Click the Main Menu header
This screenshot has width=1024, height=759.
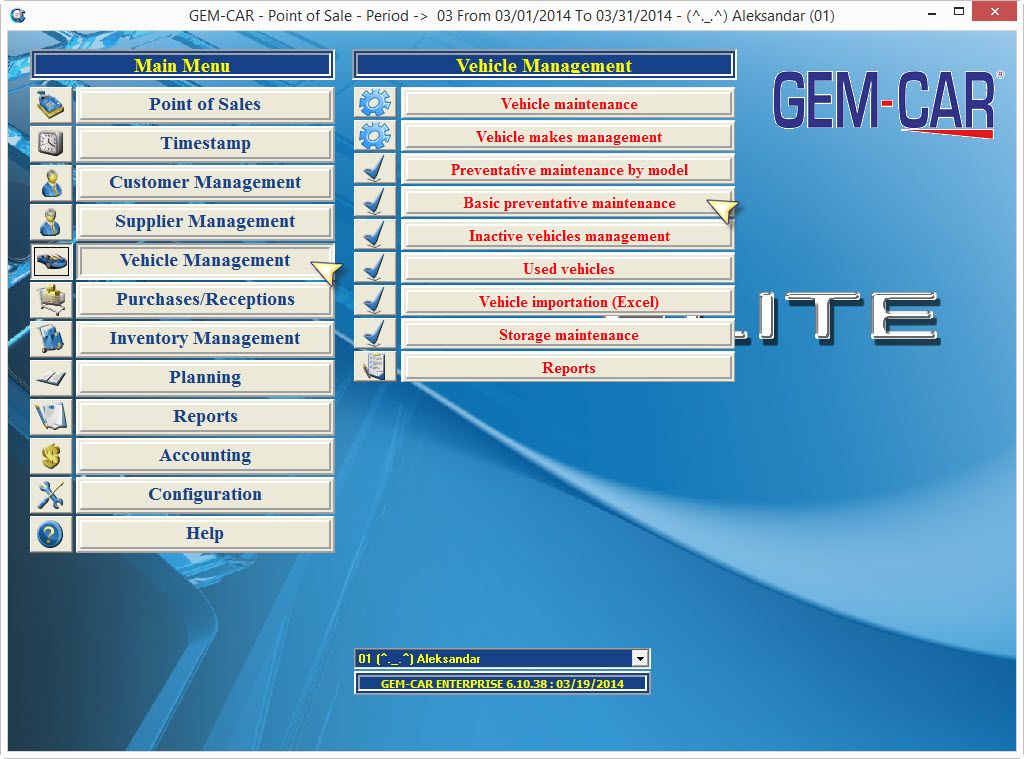182,65
